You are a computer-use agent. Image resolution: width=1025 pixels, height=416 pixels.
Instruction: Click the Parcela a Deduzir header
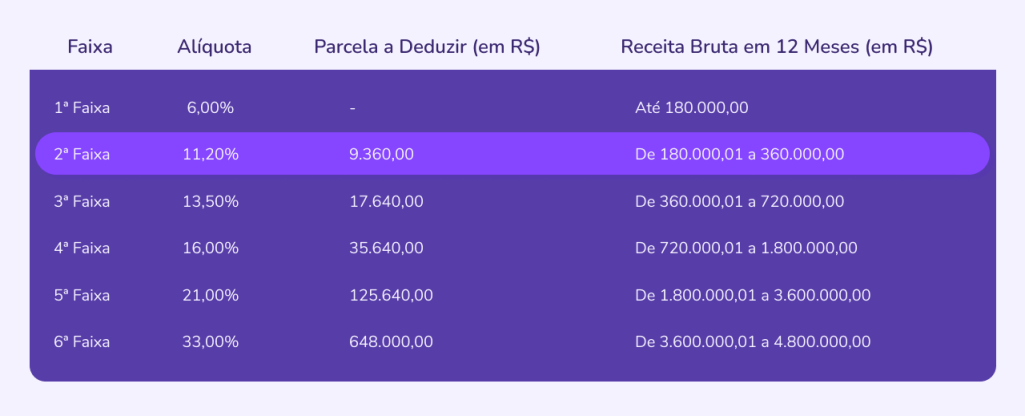coord(427,47)
